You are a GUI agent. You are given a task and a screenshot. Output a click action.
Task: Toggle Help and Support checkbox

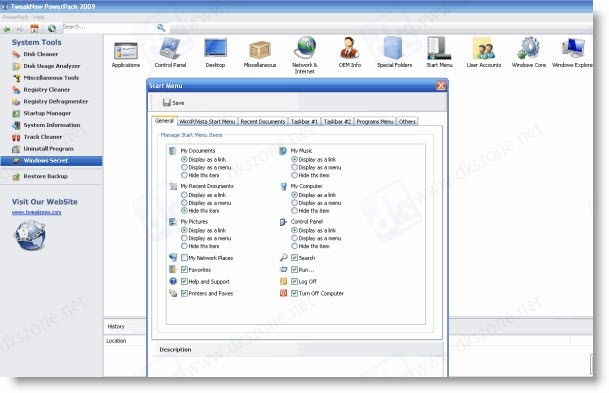[x=184, y=282]
